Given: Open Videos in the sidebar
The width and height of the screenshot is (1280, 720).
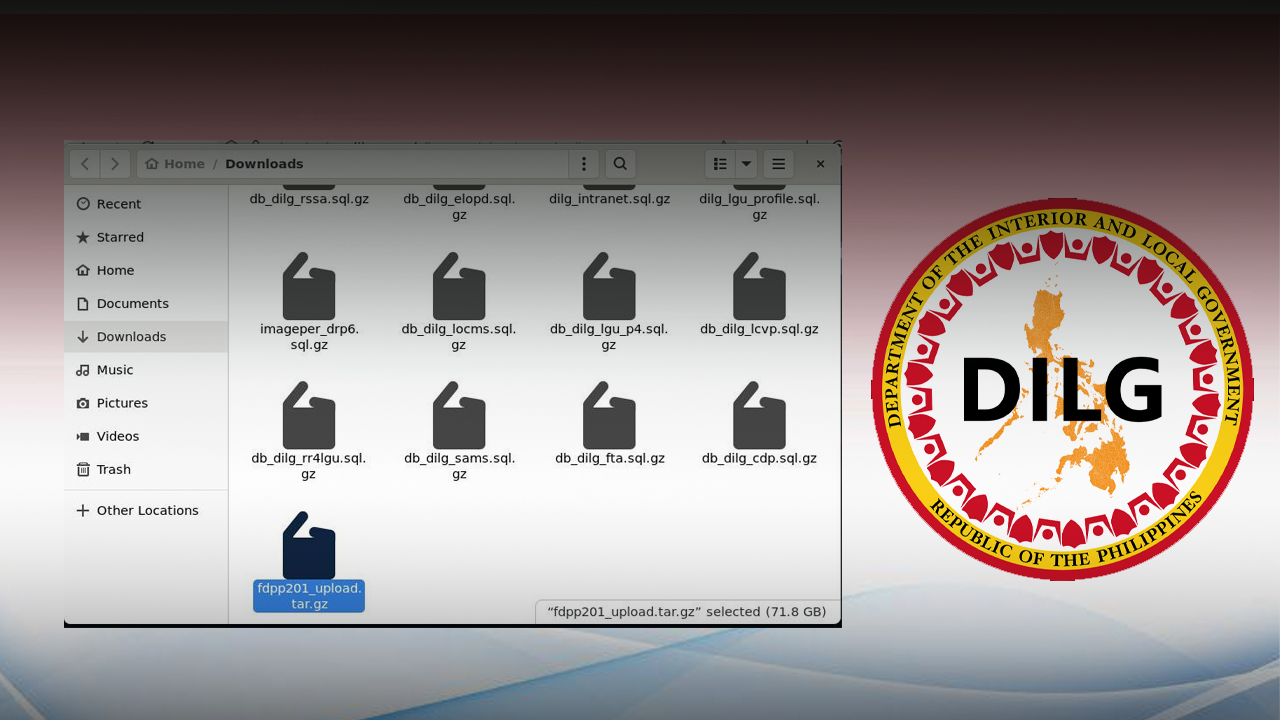Looking at the screenshot, I should (x=146, y=436).
